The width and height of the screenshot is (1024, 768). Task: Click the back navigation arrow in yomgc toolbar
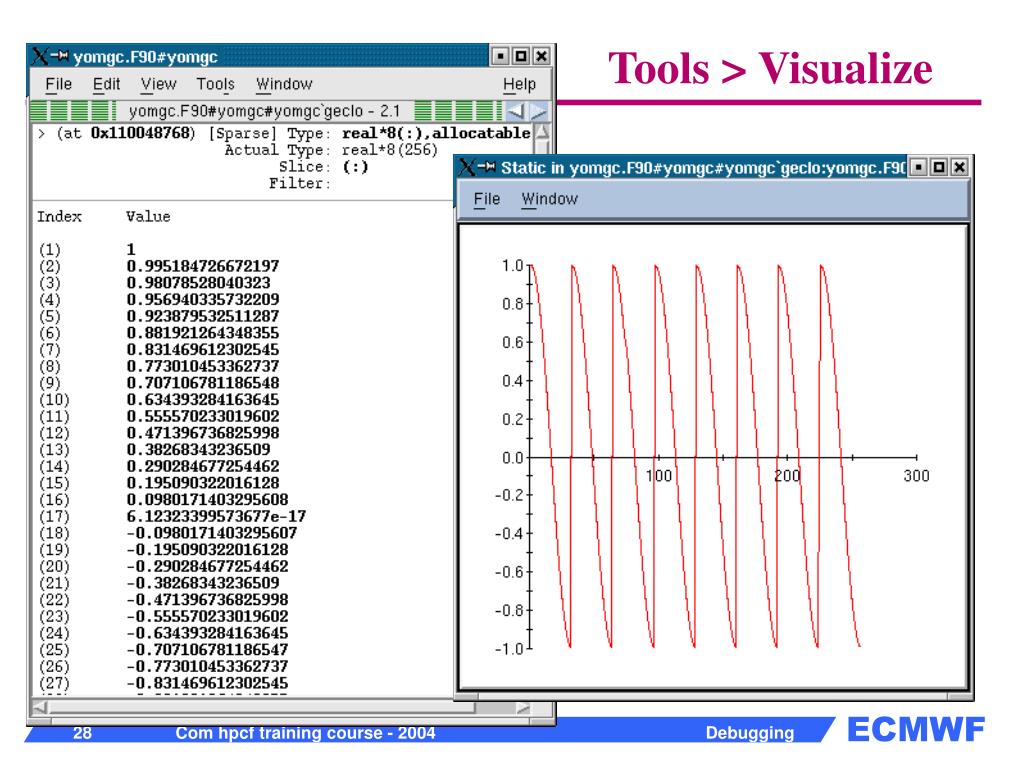tap(516, 111)
